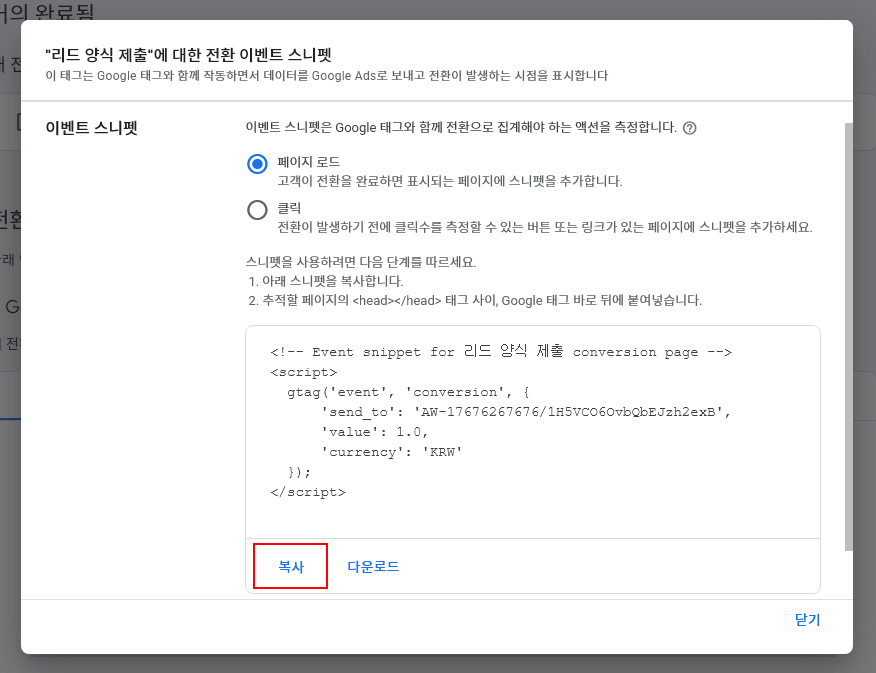Viewport: 876px width, 673px height.
Task: Click the closing </script> tag
Action: [307, 492]
